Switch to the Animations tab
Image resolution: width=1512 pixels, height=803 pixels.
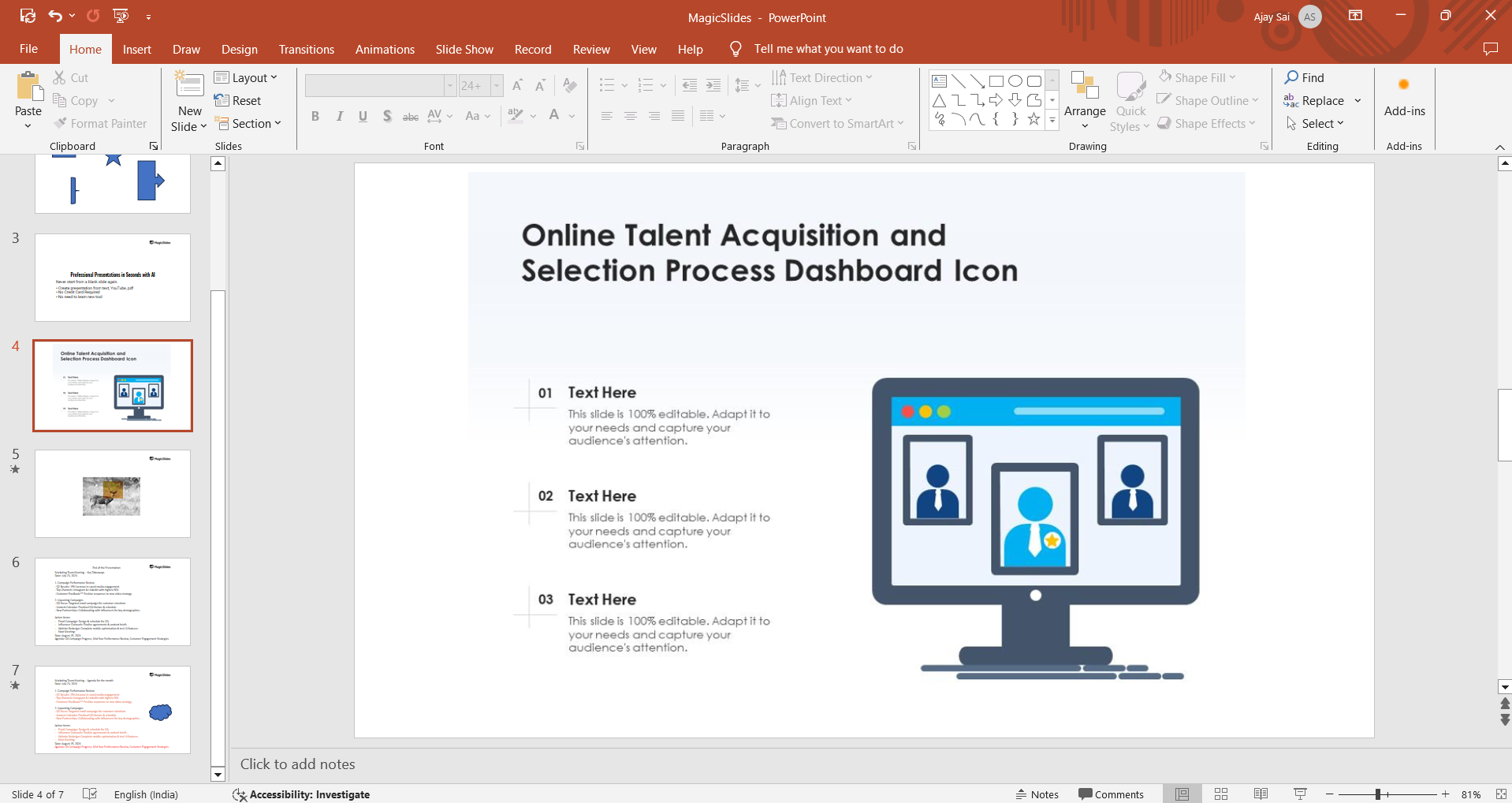385,49
